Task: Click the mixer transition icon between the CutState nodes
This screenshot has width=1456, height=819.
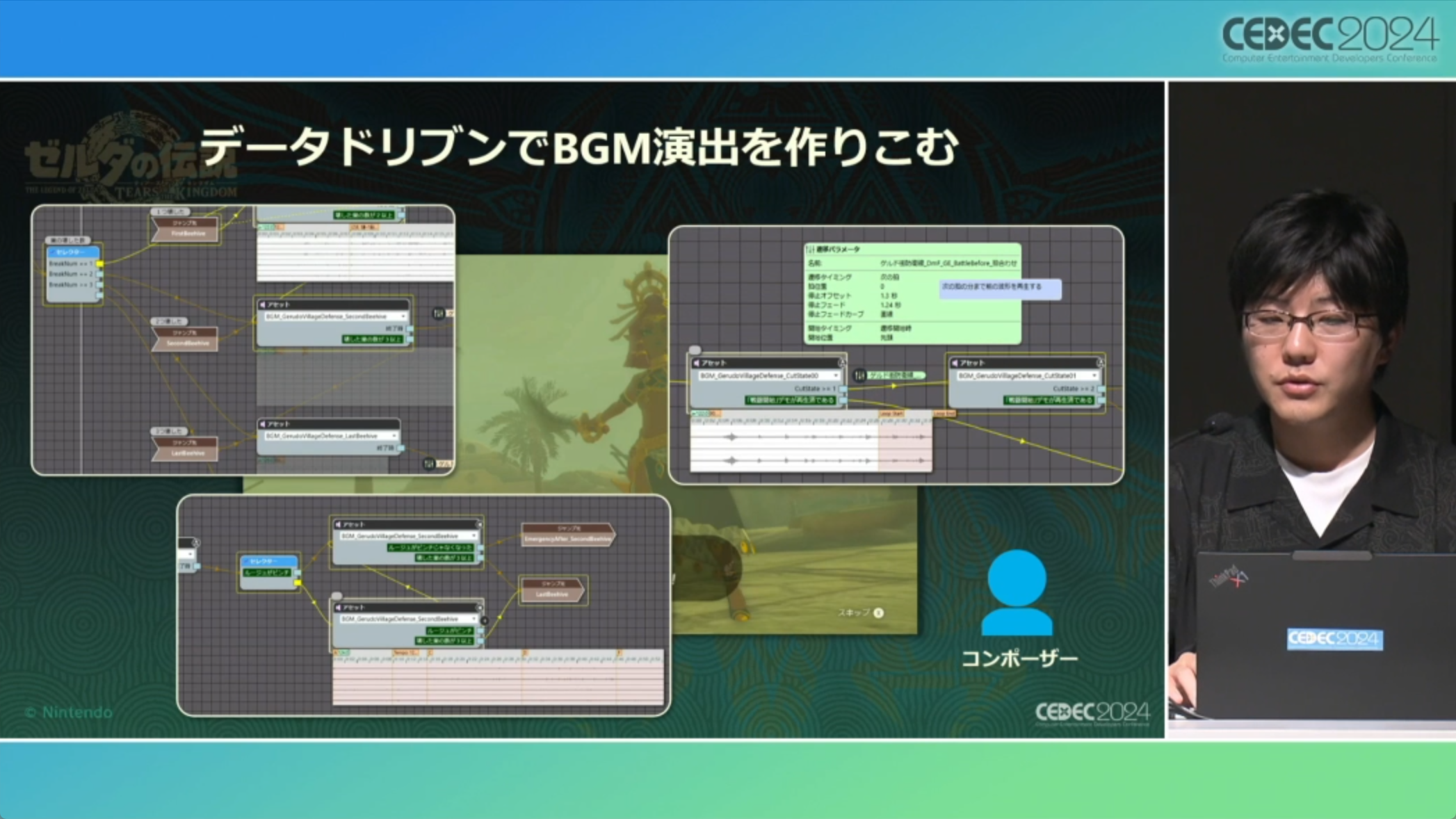Action: tap(860, 375)
